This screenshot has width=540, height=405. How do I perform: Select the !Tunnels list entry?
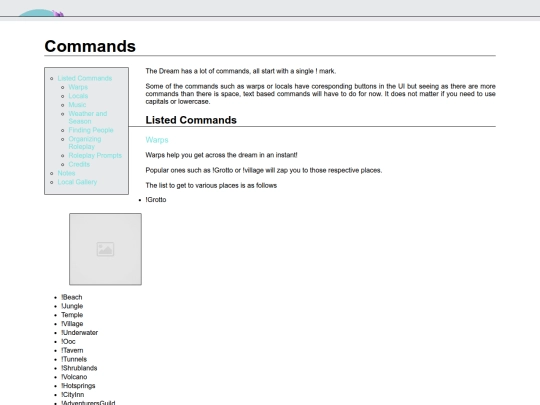[74, 359]
